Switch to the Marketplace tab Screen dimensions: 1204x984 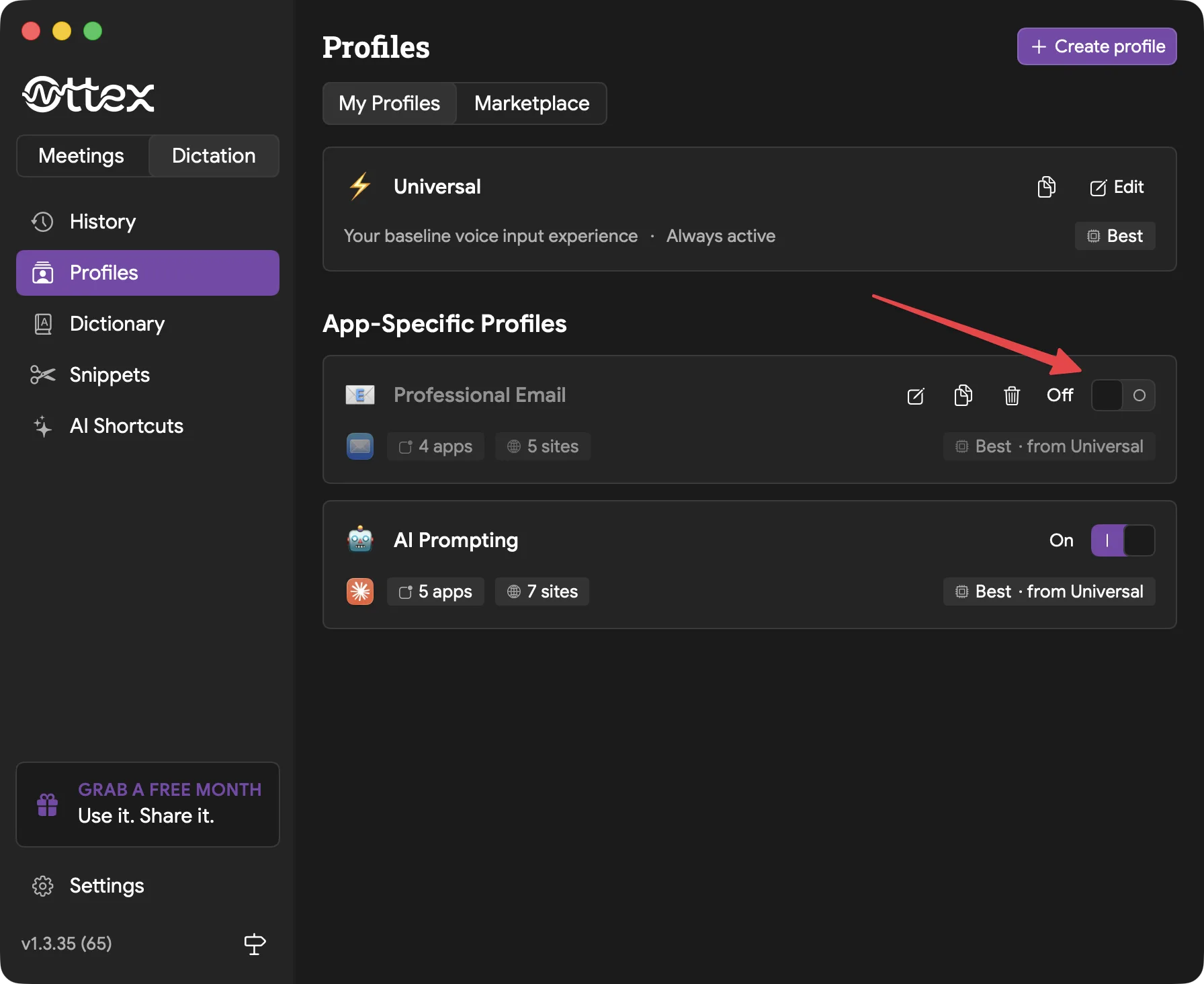[x=531, y=104]
